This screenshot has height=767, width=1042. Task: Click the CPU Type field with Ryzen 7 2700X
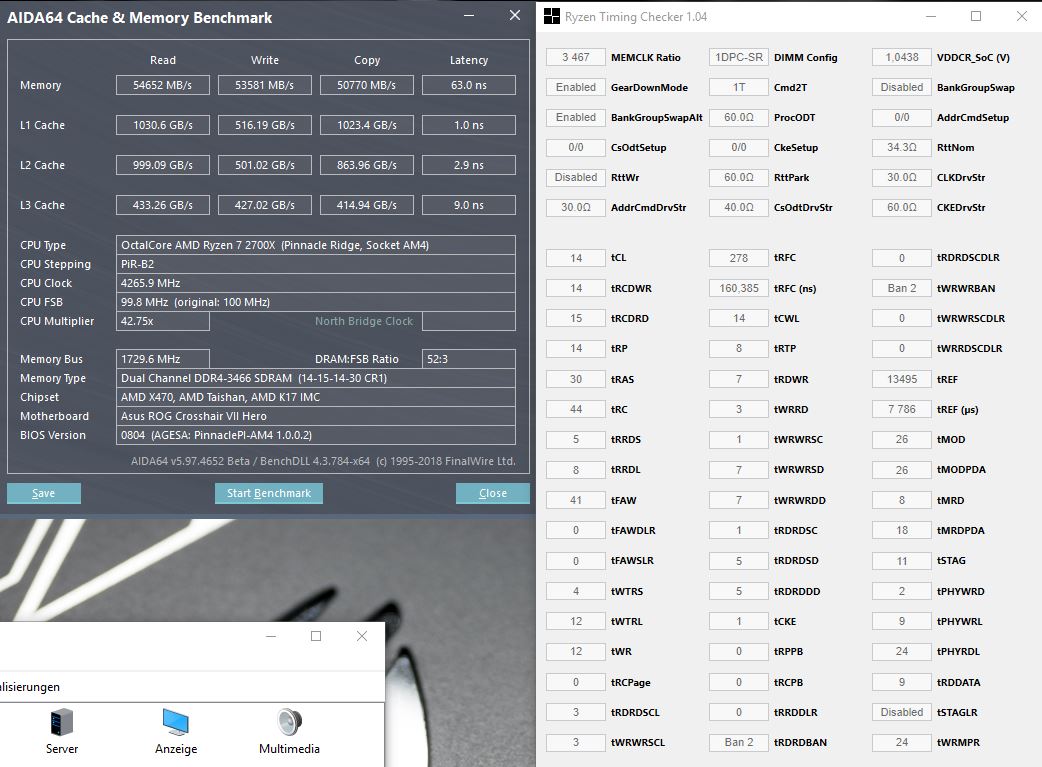tap(316, 245)
